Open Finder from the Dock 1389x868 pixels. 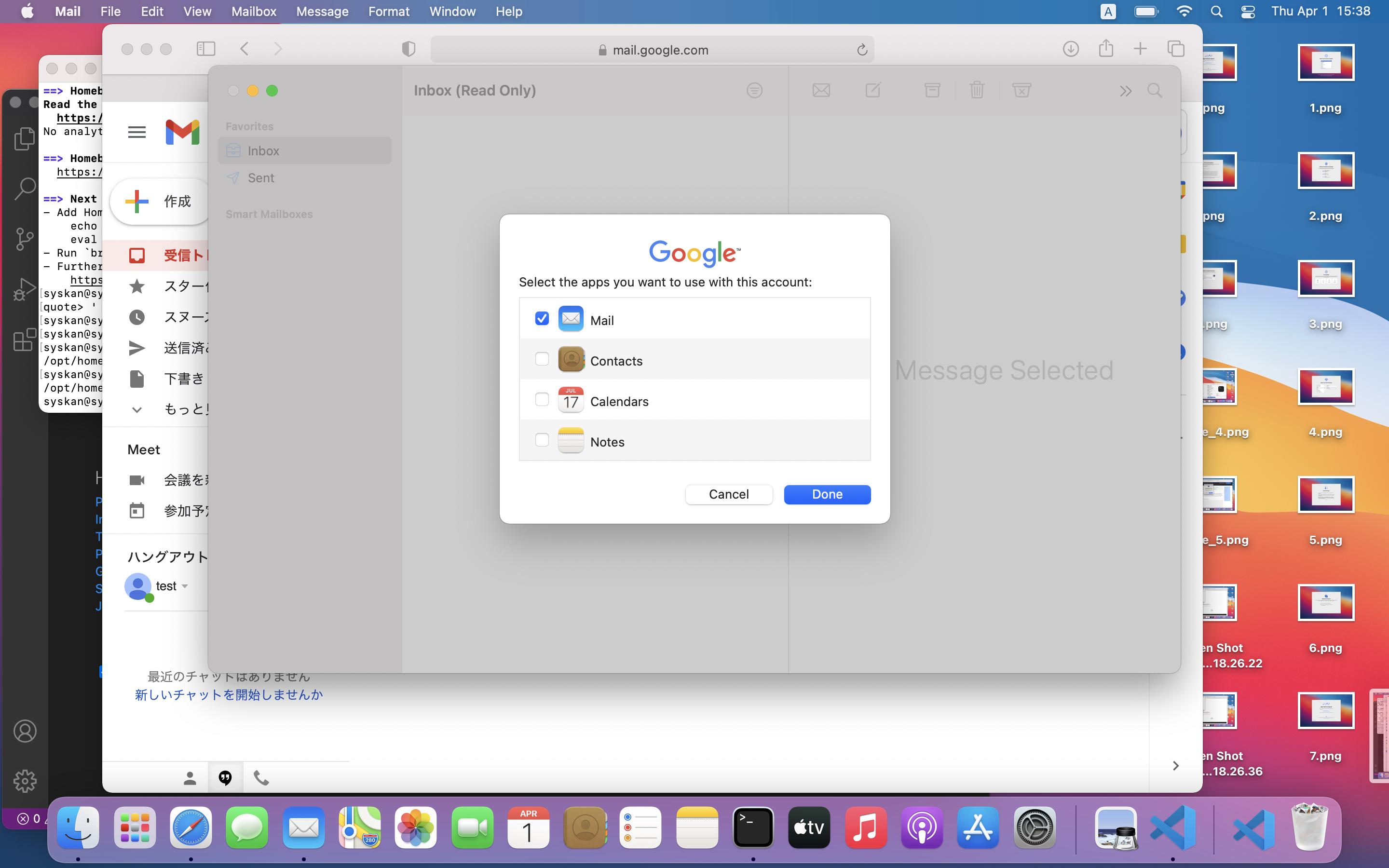(78, 827)
